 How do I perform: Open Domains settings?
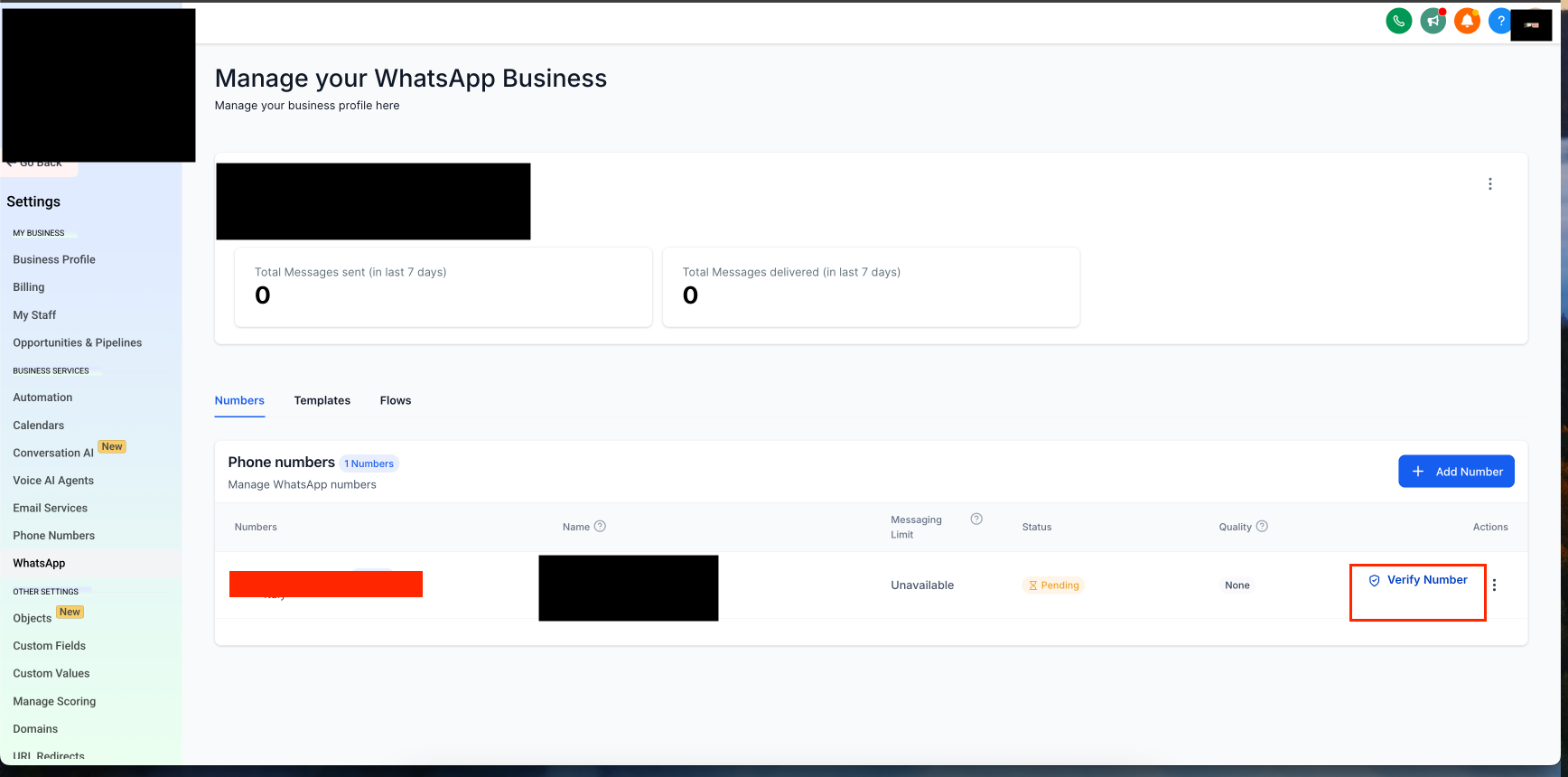point(35,730)
